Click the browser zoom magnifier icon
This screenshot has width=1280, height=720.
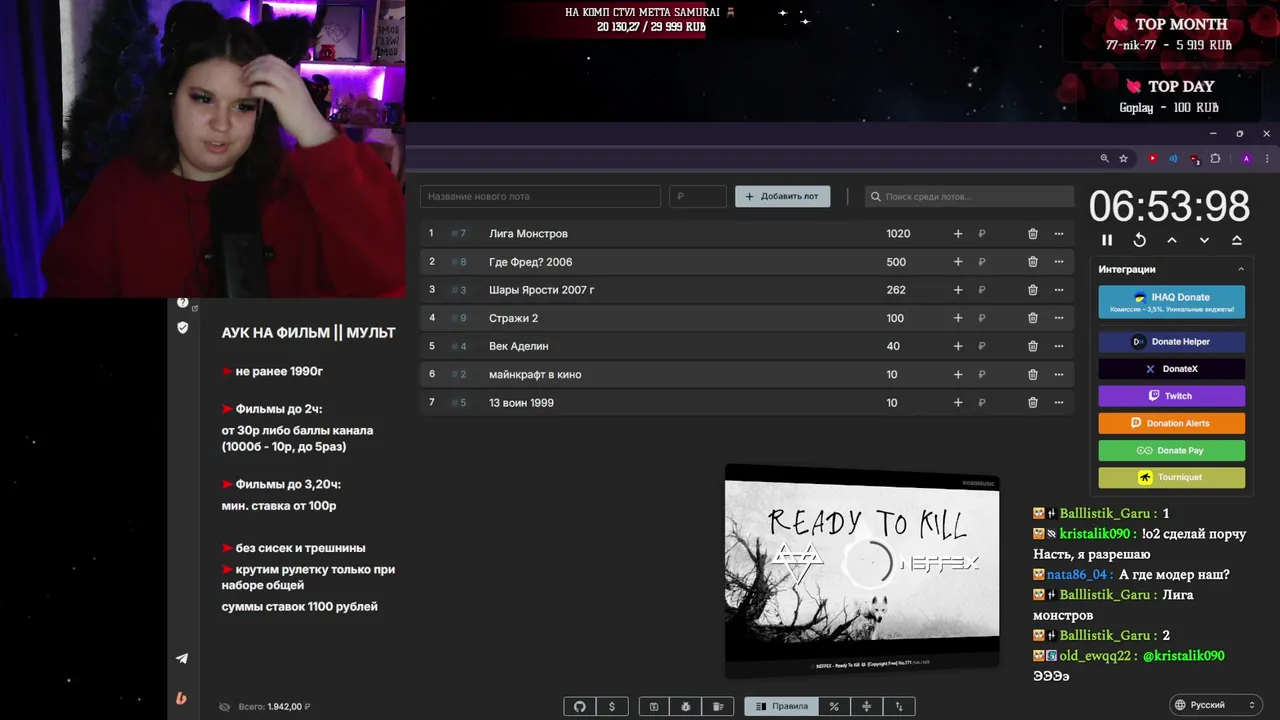point(1104,158)
